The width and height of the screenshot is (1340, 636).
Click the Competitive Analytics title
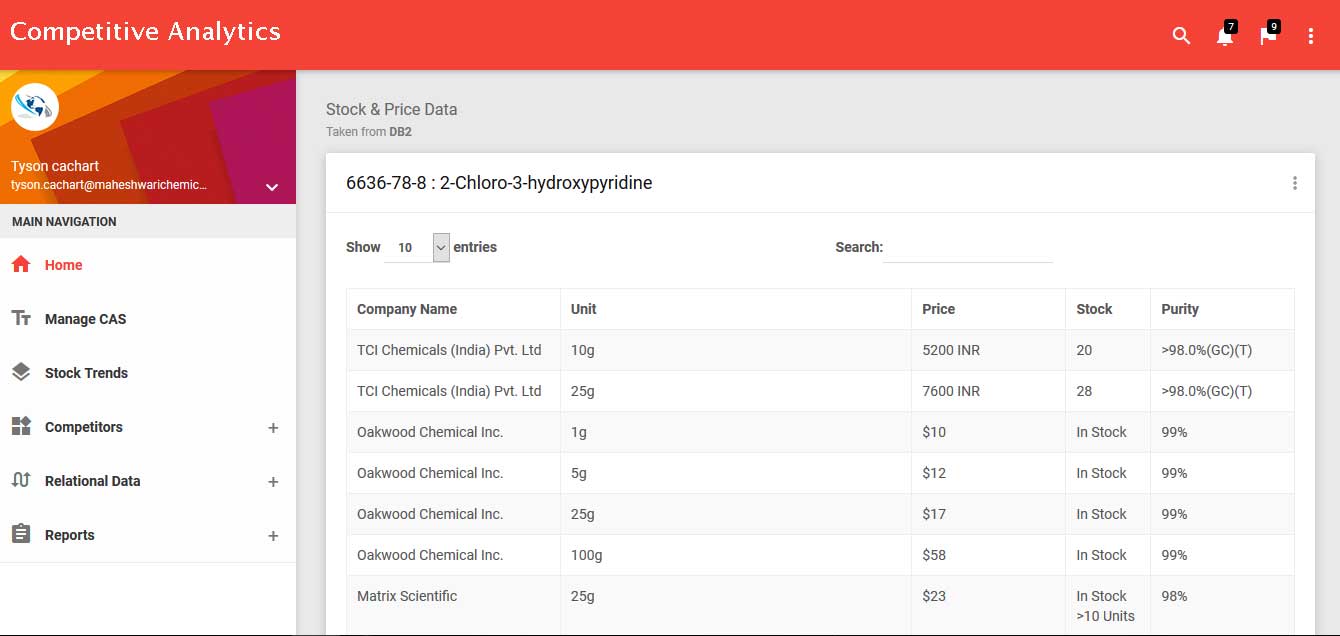coord(145,32)
